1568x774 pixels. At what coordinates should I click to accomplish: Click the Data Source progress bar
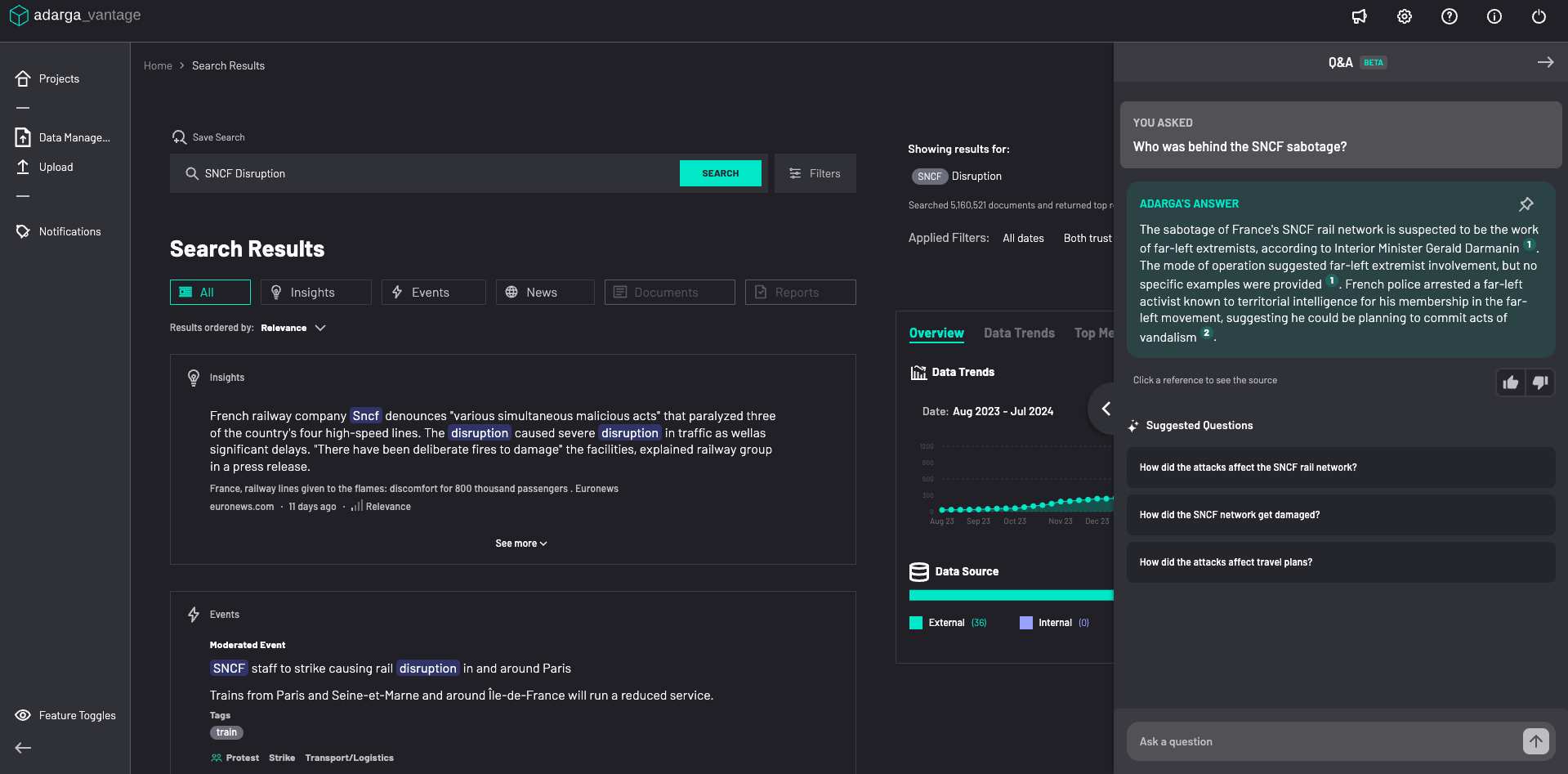1012,595
